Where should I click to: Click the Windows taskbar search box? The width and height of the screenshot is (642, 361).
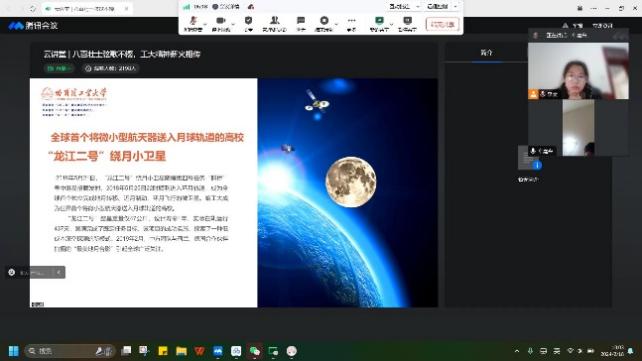click(70, 351)
